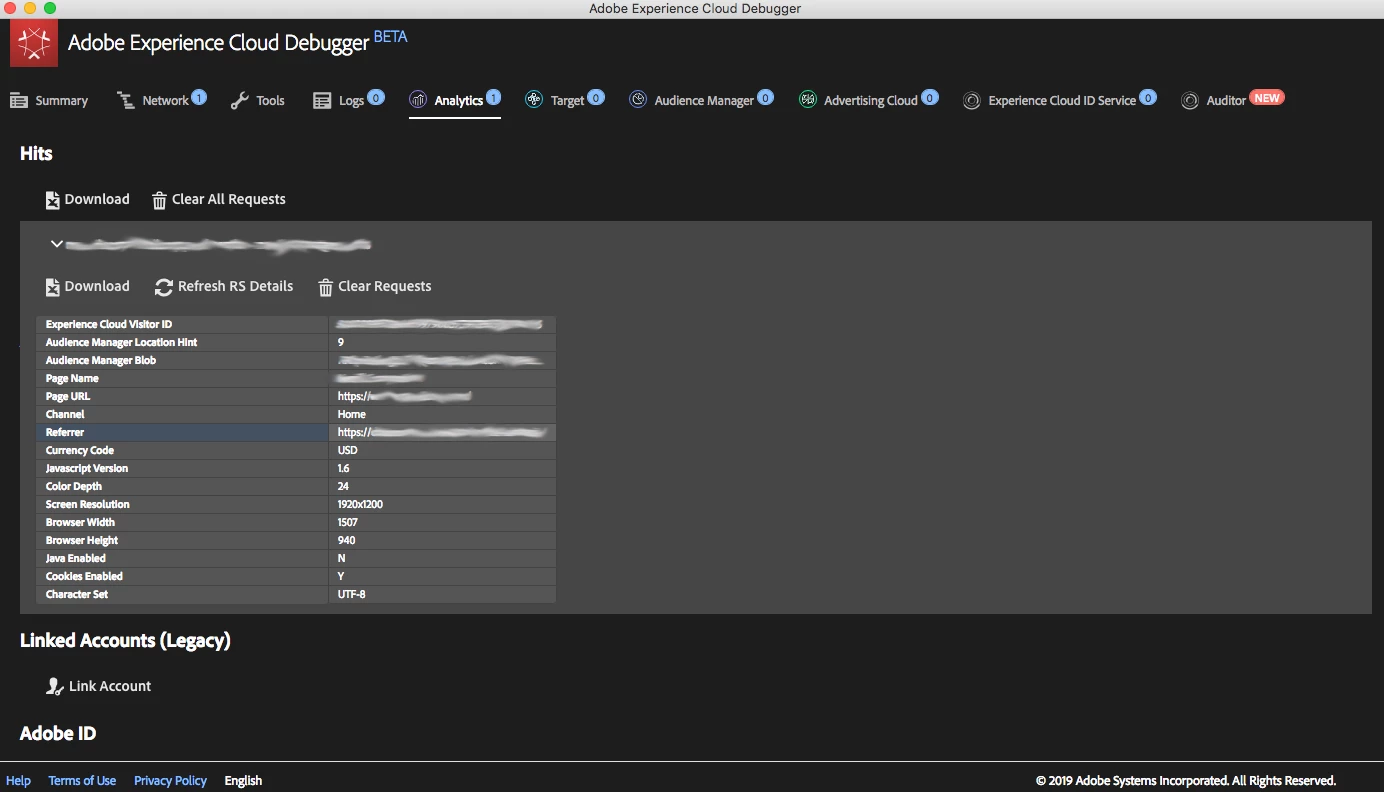Open the Tools tab

[x=258, y=101]
